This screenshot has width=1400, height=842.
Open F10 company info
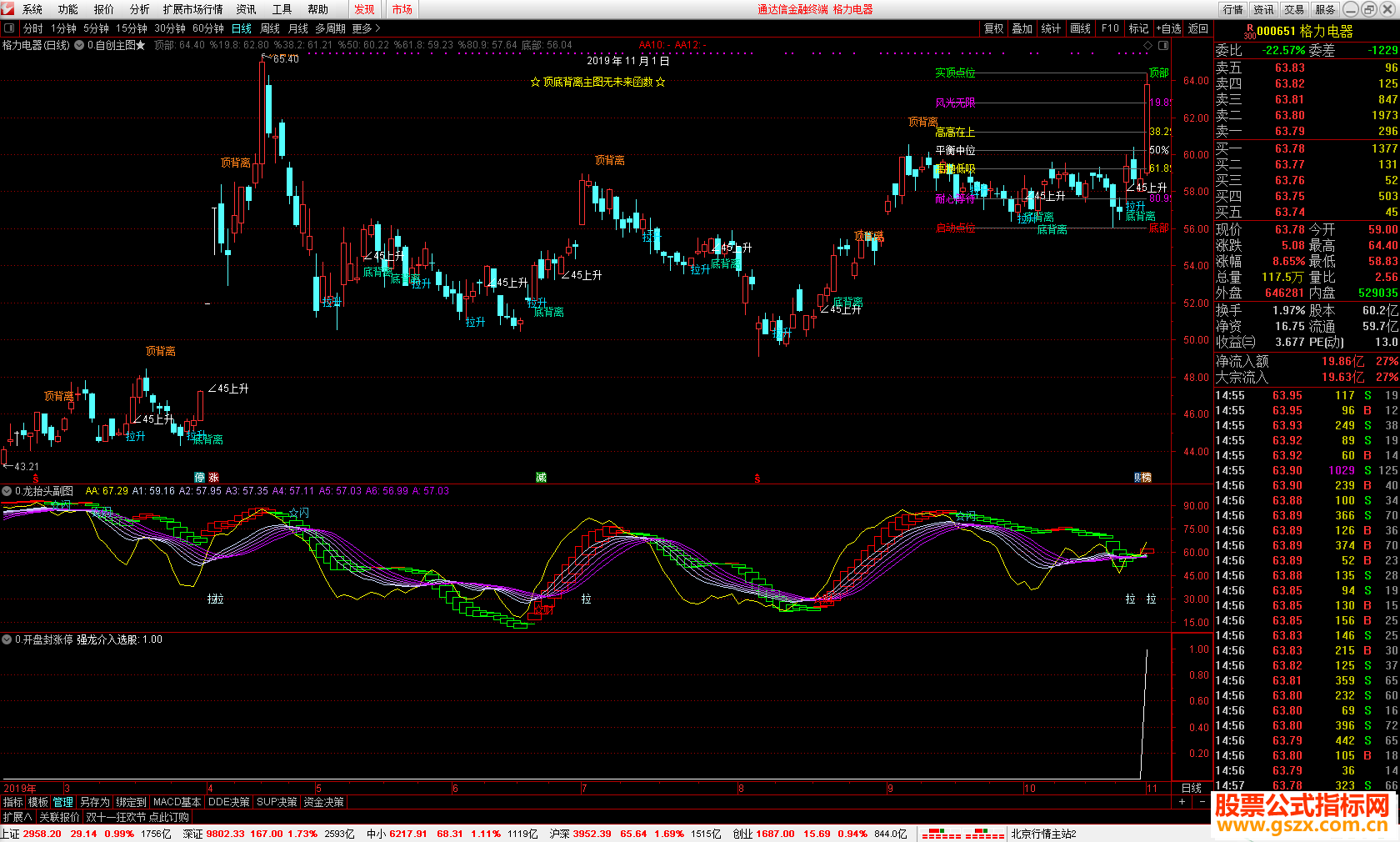[x=1110, y=28]
